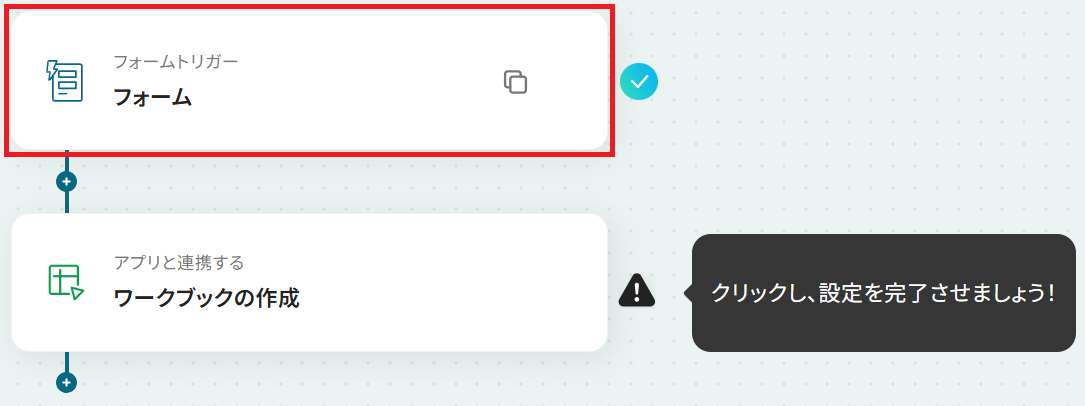Viewport: 1085px width, 406px height.
Task: Select the フォームトリガー label text
Action: 176,62
